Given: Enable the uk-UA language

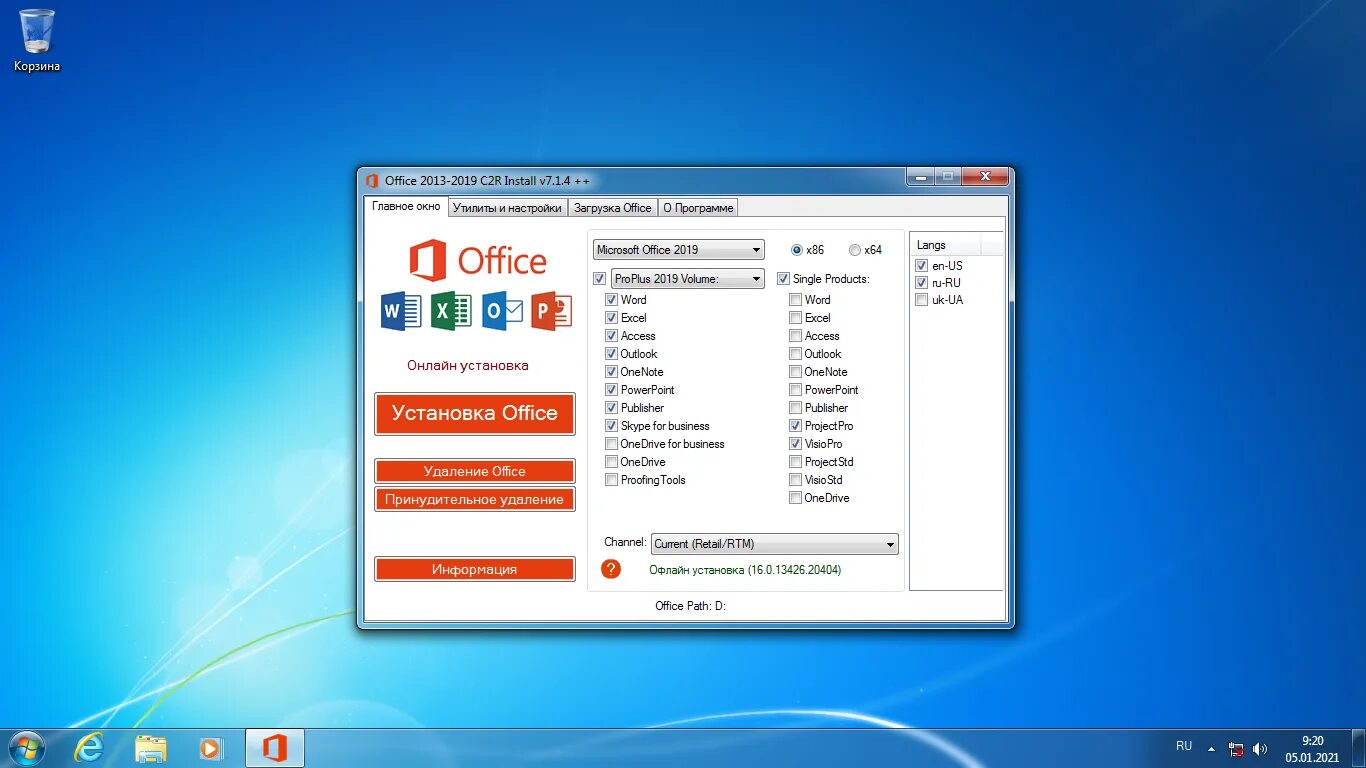Looking at the screenshot, I should (x=921, y=300).
